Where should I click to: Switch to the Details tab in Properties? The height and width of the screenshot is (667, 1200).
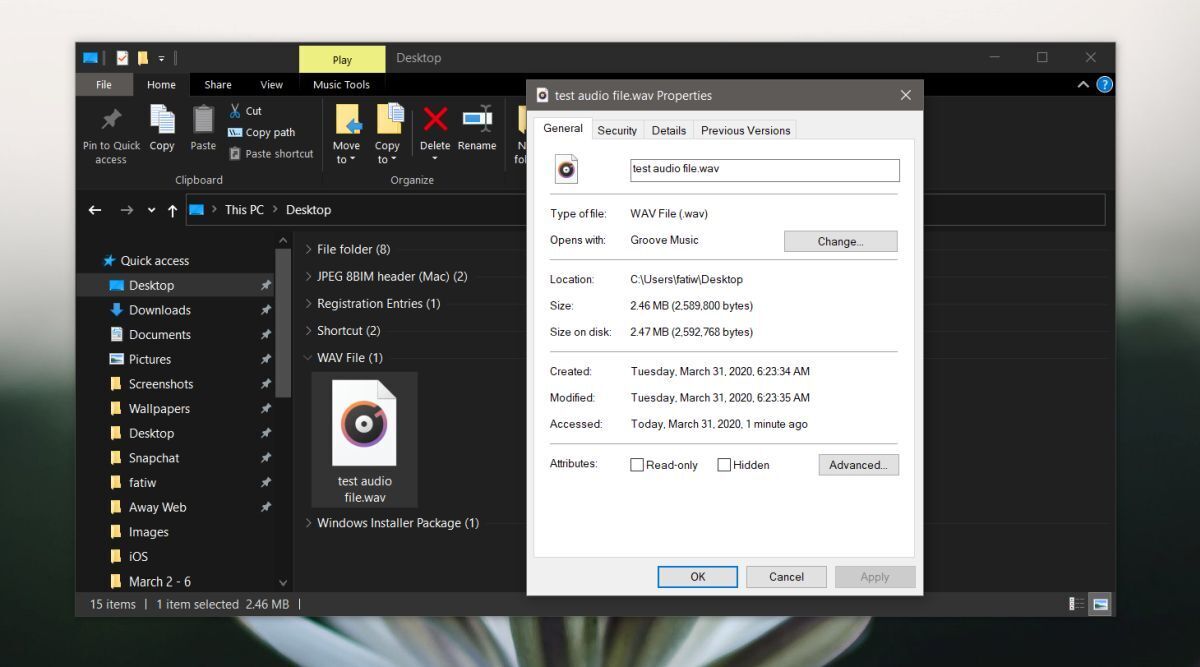[668, 130]
